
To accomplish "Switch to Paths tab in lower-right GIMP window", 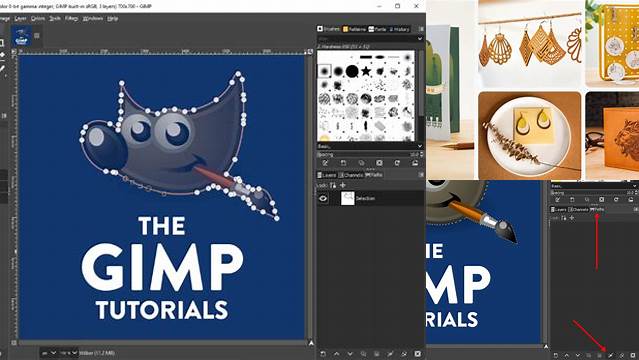I will (x=597, y=210).
